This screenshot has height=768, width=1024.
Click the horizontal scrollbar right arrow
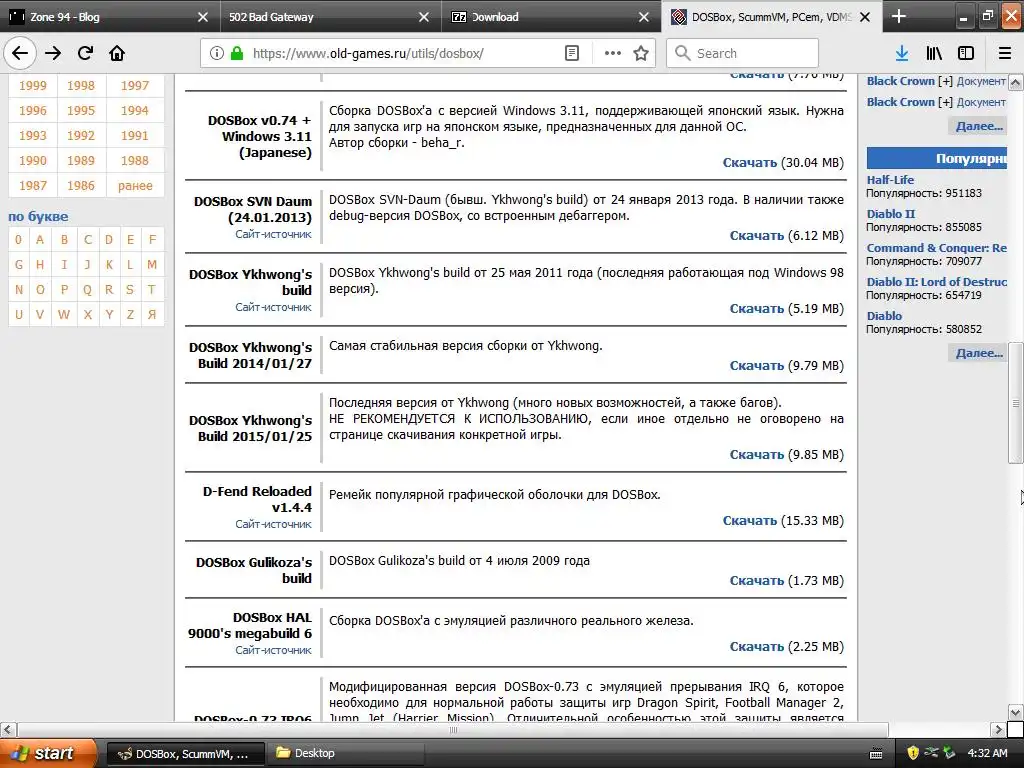click(x=997, y=729)
